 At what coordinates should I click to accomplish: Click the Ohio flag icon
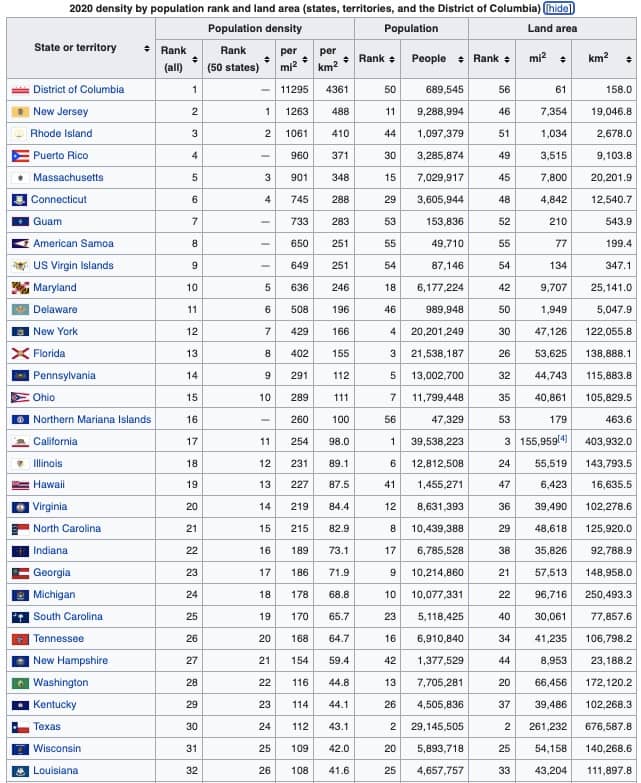coord(20,397)
